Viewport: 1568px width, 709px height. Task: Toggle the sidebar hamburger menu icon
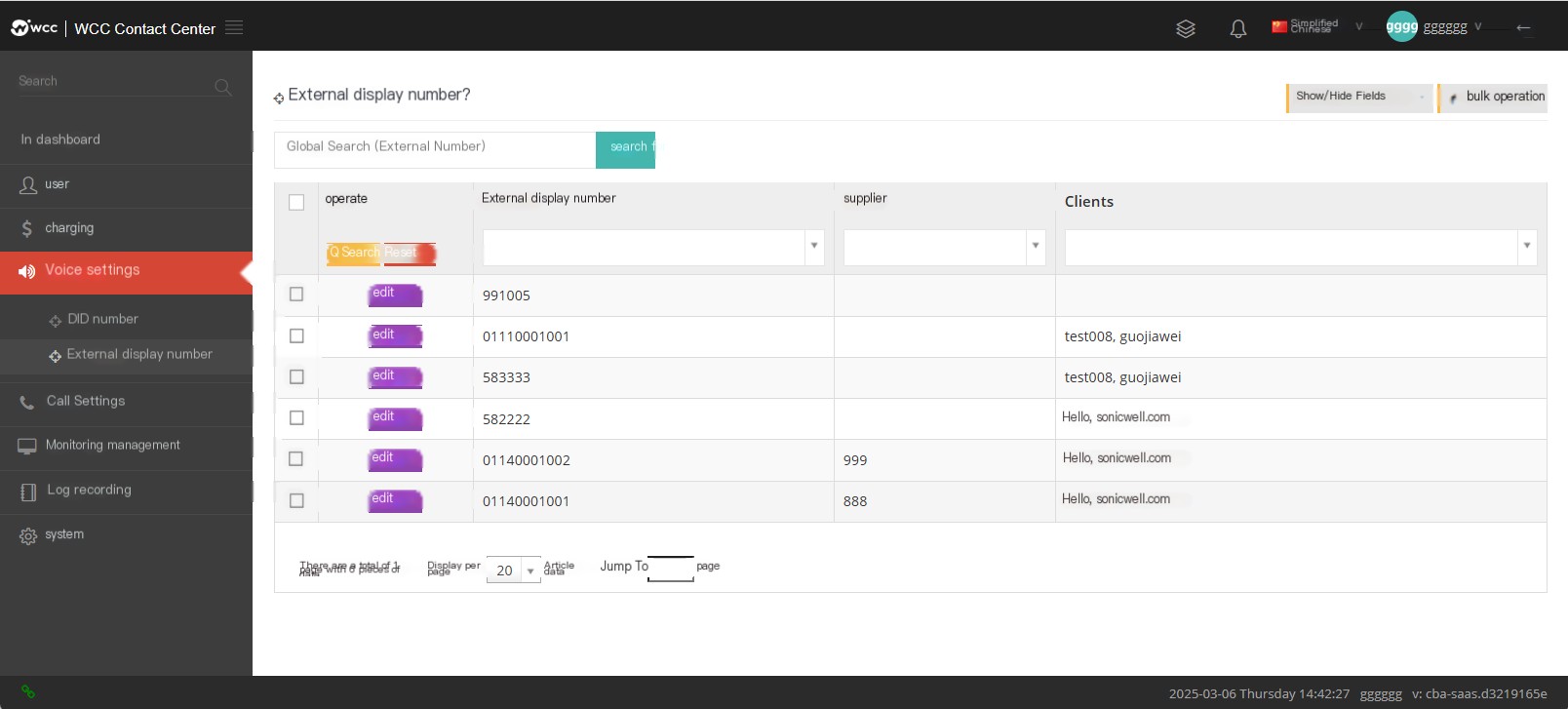pyautogui.click(x=234, y=27)
